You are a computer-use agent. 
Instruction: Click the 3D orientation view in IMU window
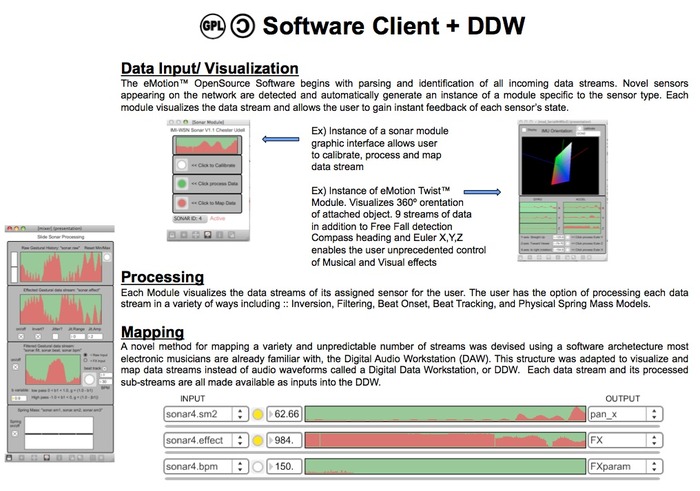point(560,165)
